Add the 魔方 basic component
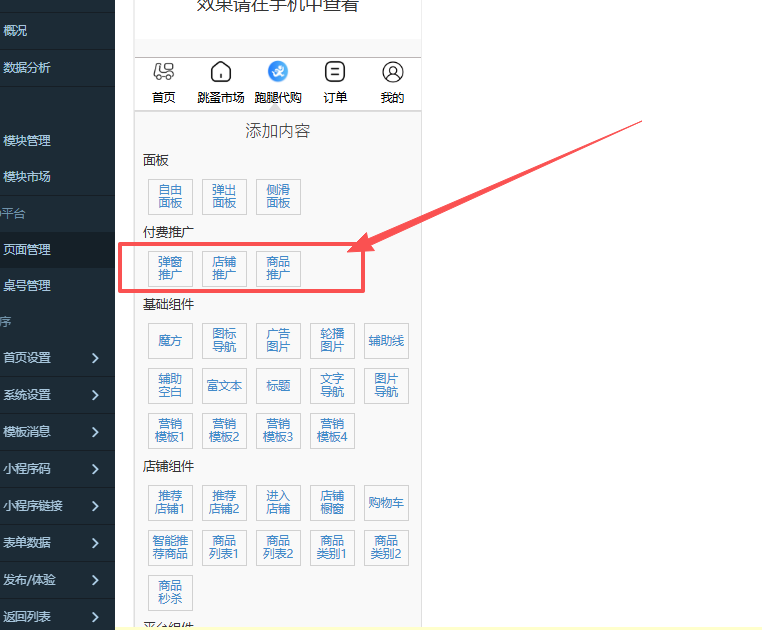The width and height of the screenshot is (762, 630). click(x=170, y=341)
